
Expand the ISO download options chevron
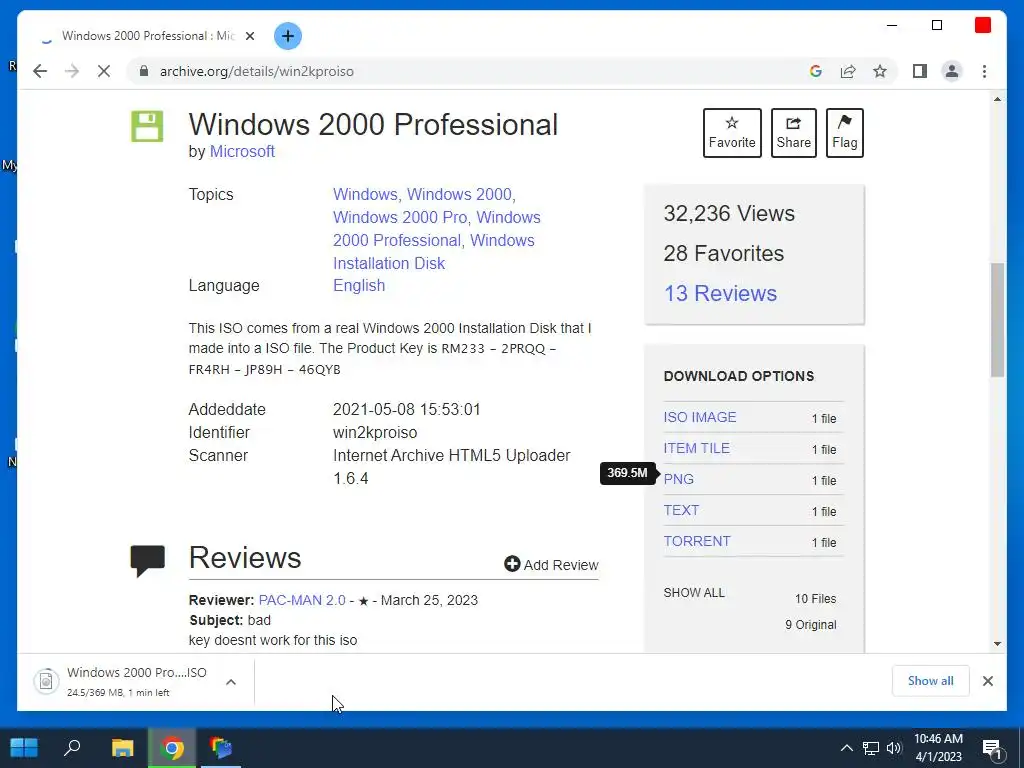point(231,682)
